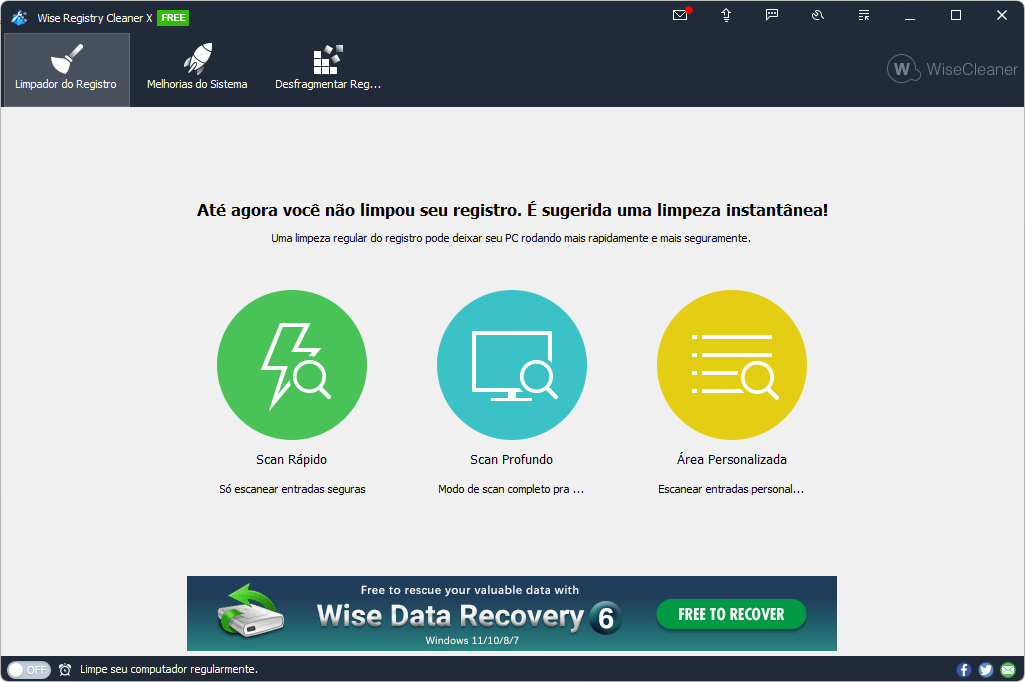
Task: Click the Wise Registry Cleaner app icon
Action: 20,18
